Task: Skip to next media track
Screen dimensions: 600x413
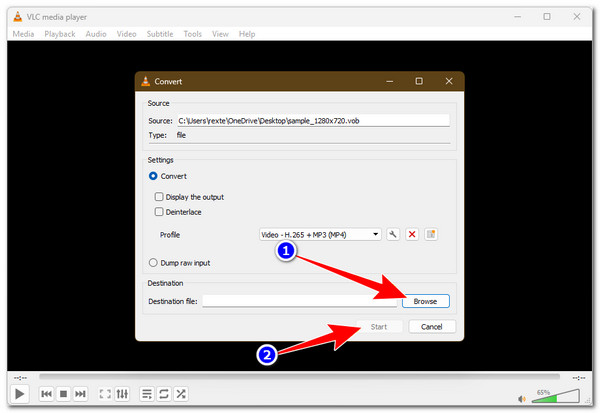Action: pyautogui.click(x=80, y=394)
